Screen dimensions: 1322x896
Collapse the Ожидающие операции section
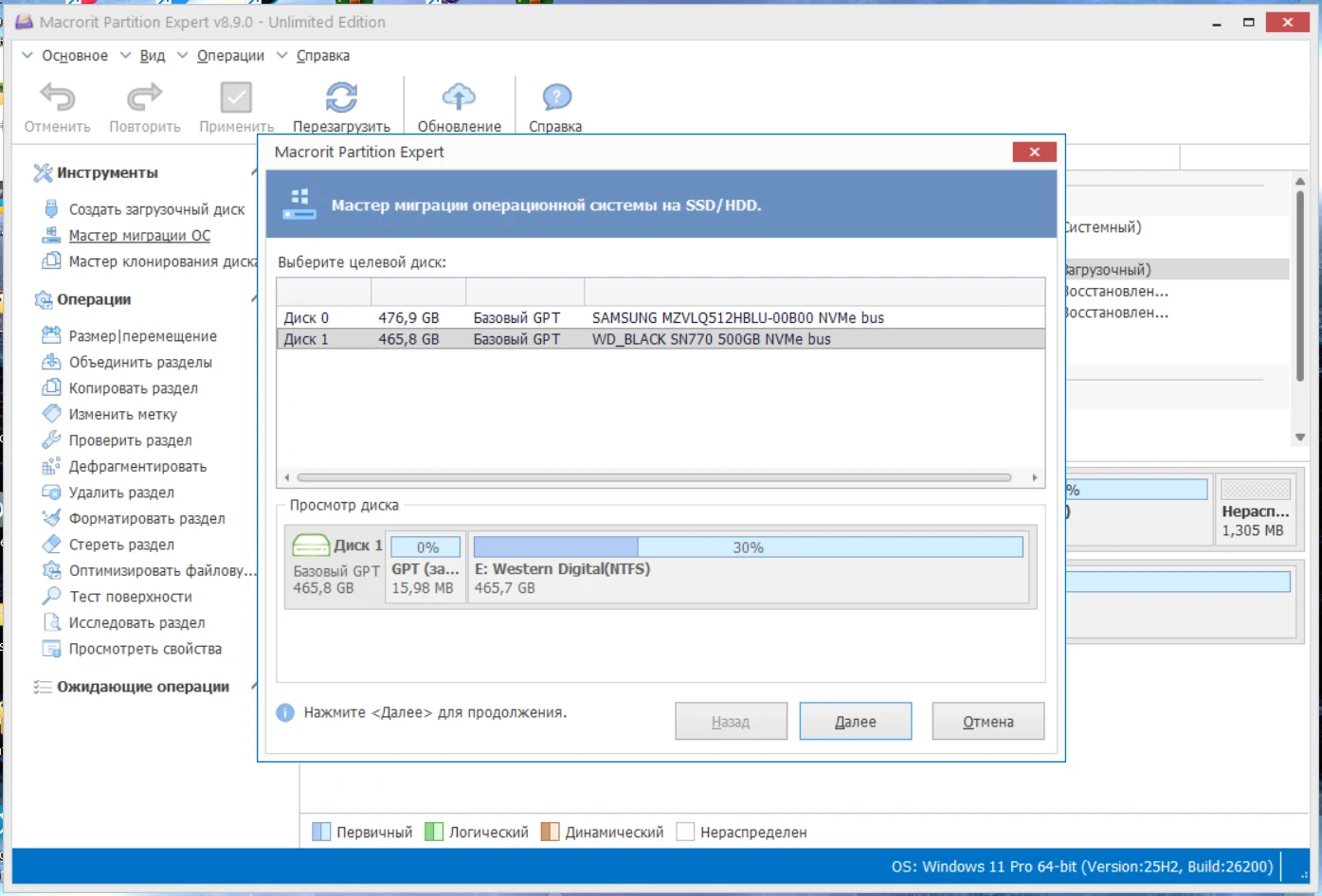253,687
